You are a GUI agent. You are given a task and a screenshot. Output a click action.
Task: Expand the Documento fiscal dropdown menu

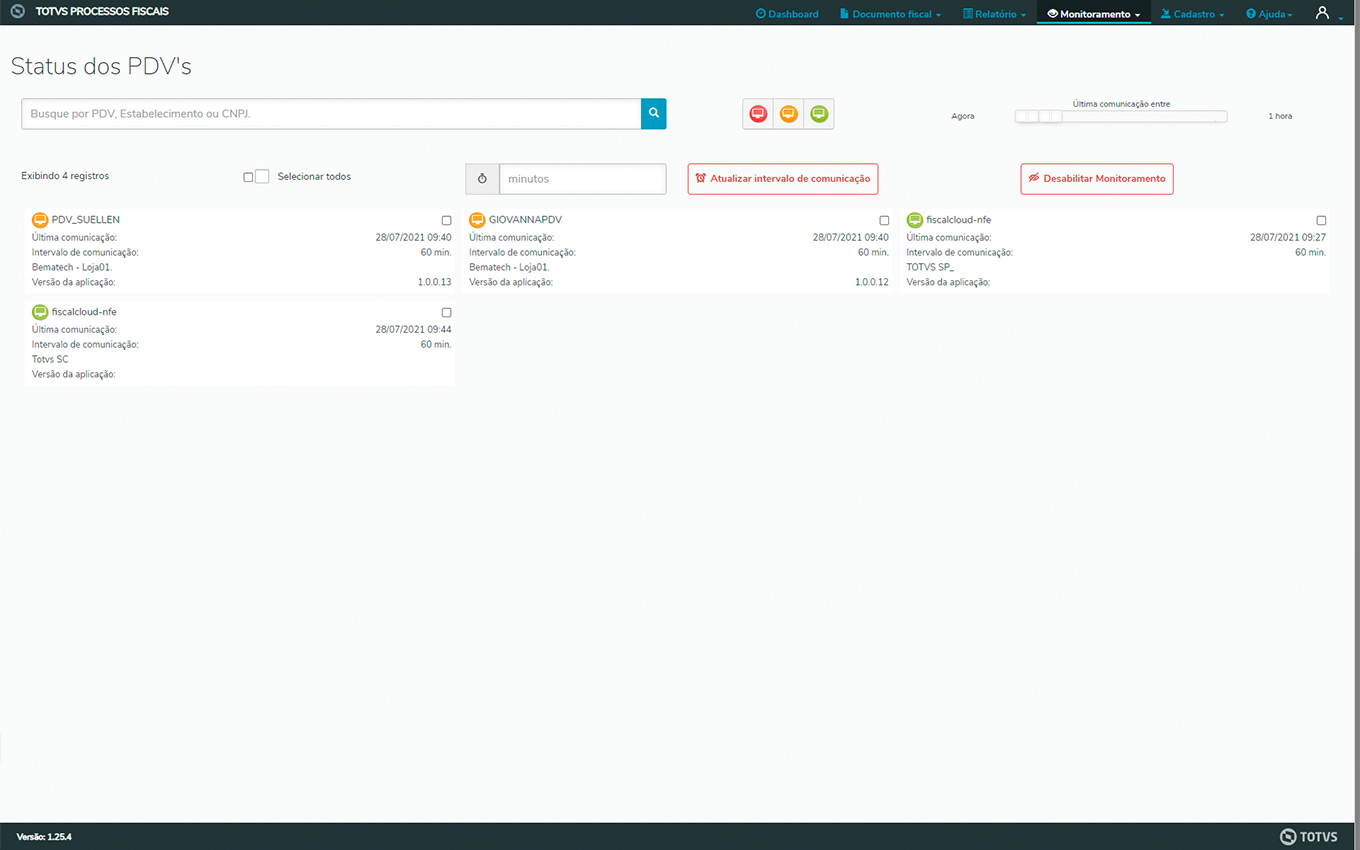pos(890,14)
